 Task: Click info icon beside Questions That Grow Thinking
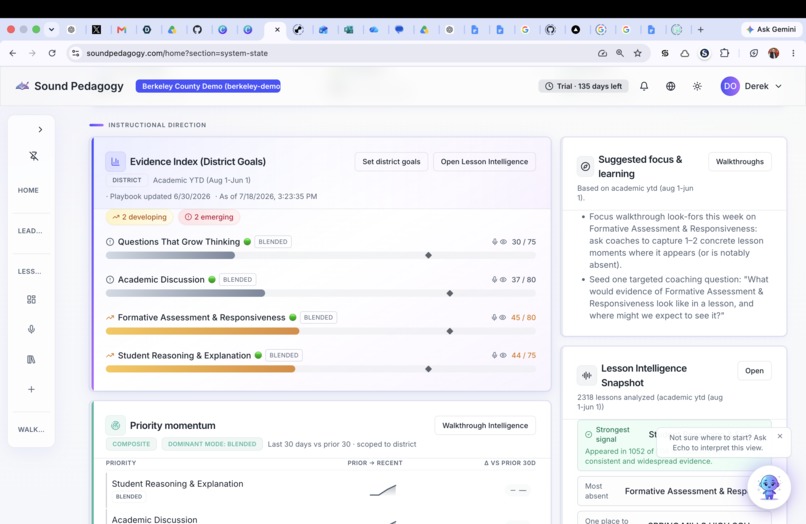[110, 242]
